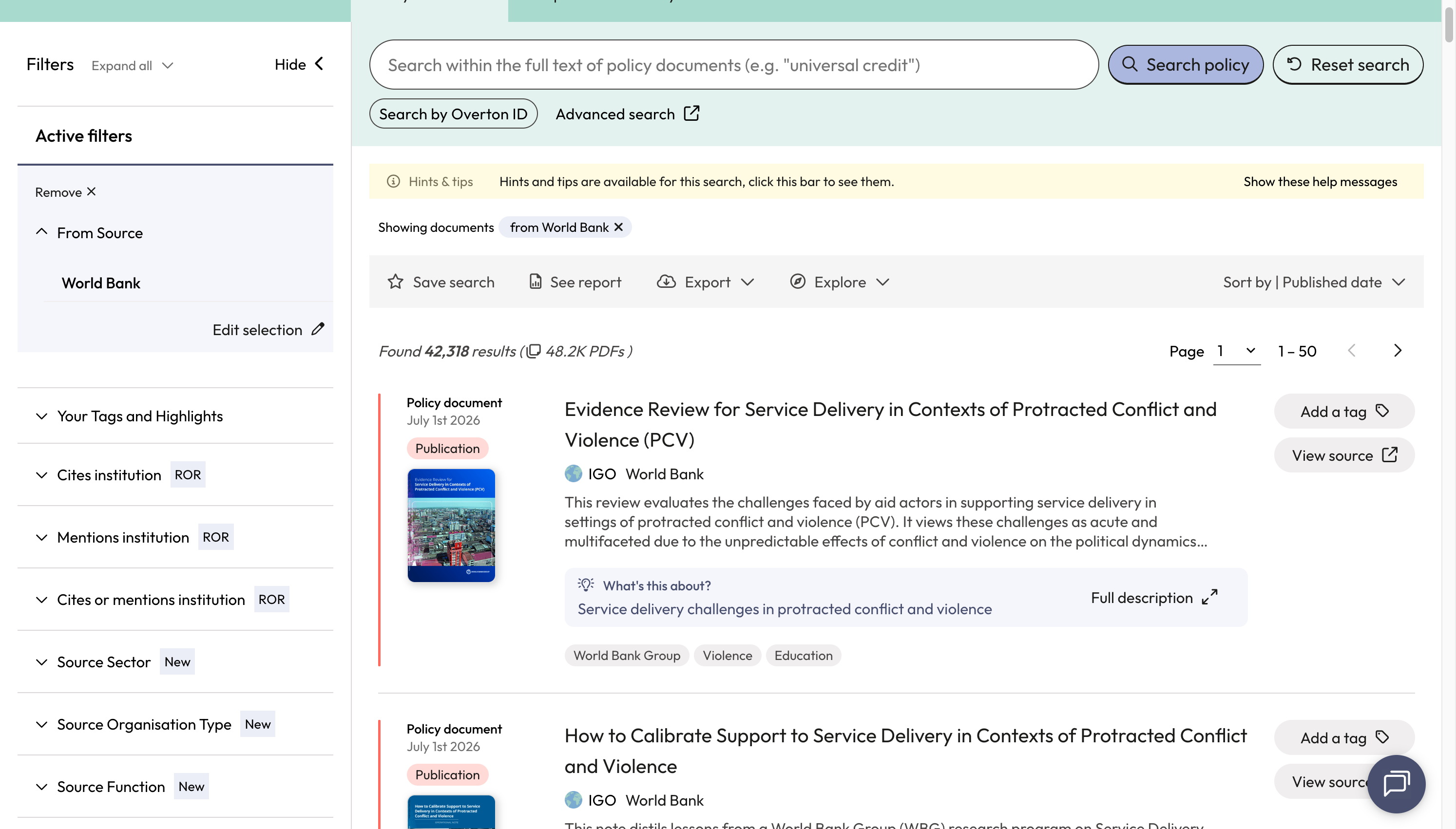This screenshot has height=829, width=1456.
Task: Remove the from World Bank chip
Action: coord(618,227)
